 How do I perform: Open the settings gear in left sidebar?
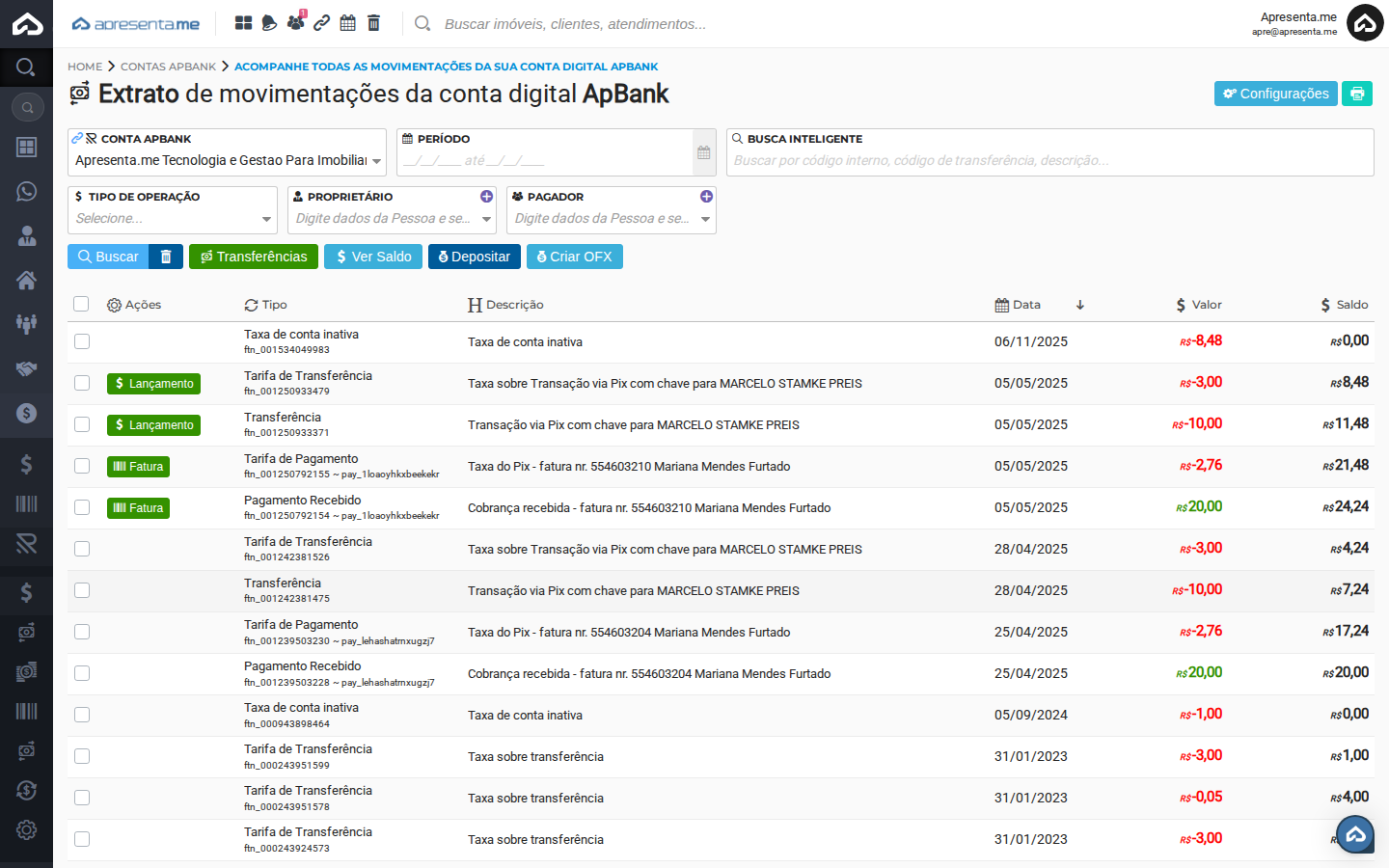click(x=26, y=829)
